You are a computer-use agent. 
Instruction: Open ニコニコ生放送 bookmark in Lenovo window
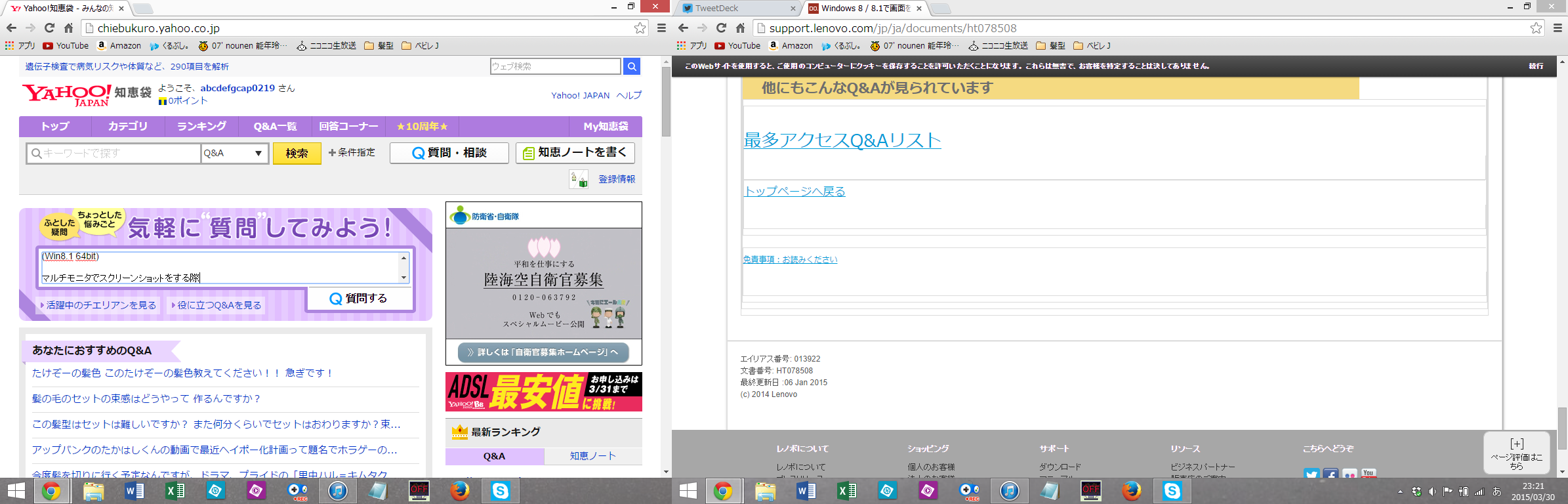click(x=998, y=46)
